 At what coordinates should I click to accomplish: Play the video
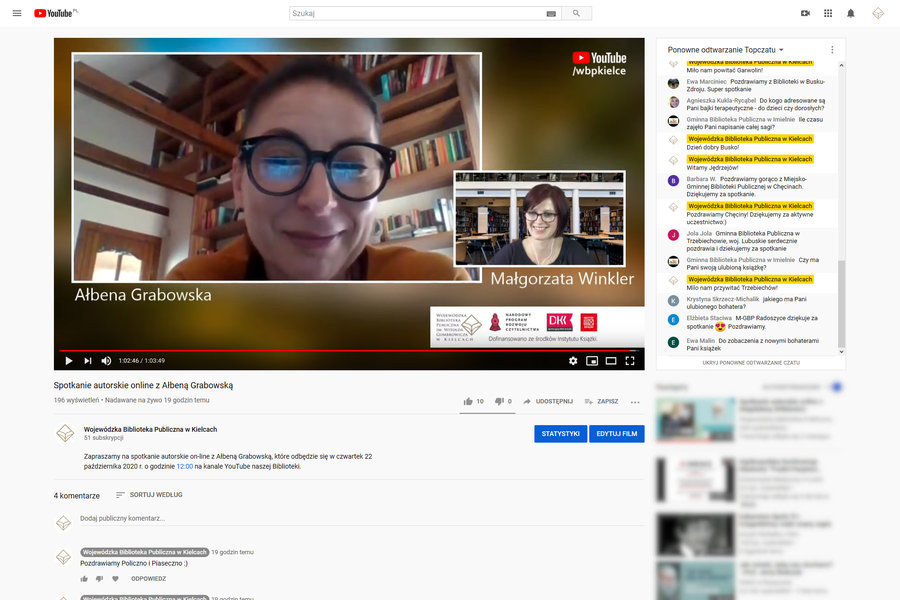(69, 361)
